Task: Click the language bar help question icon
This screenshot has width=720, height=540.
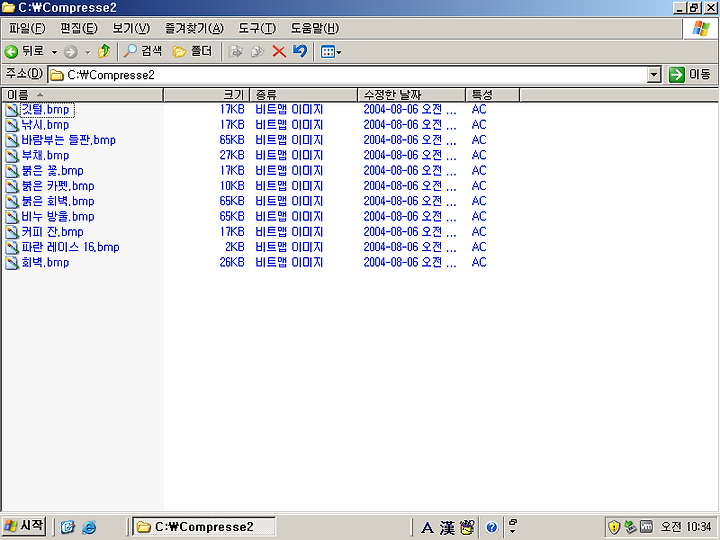Action: [491, 527]
